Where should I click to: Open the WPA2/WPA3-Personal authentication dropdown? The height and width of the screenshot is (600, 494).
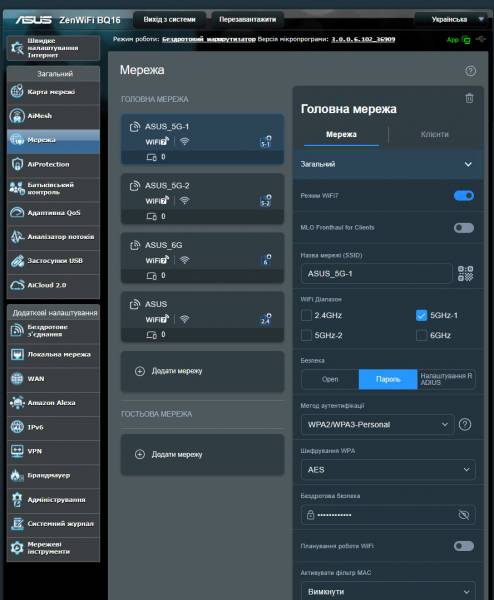click(377, 424)
